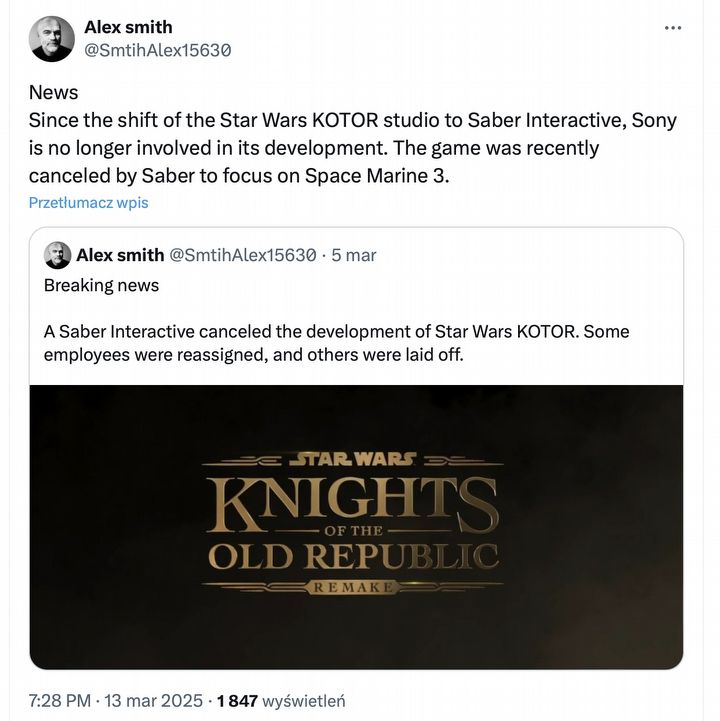Image resolution: width=720 pixels, height=721 pixels.
Task: Click the "1 847 wyświetleń" view count
Action: coord(281,700)
